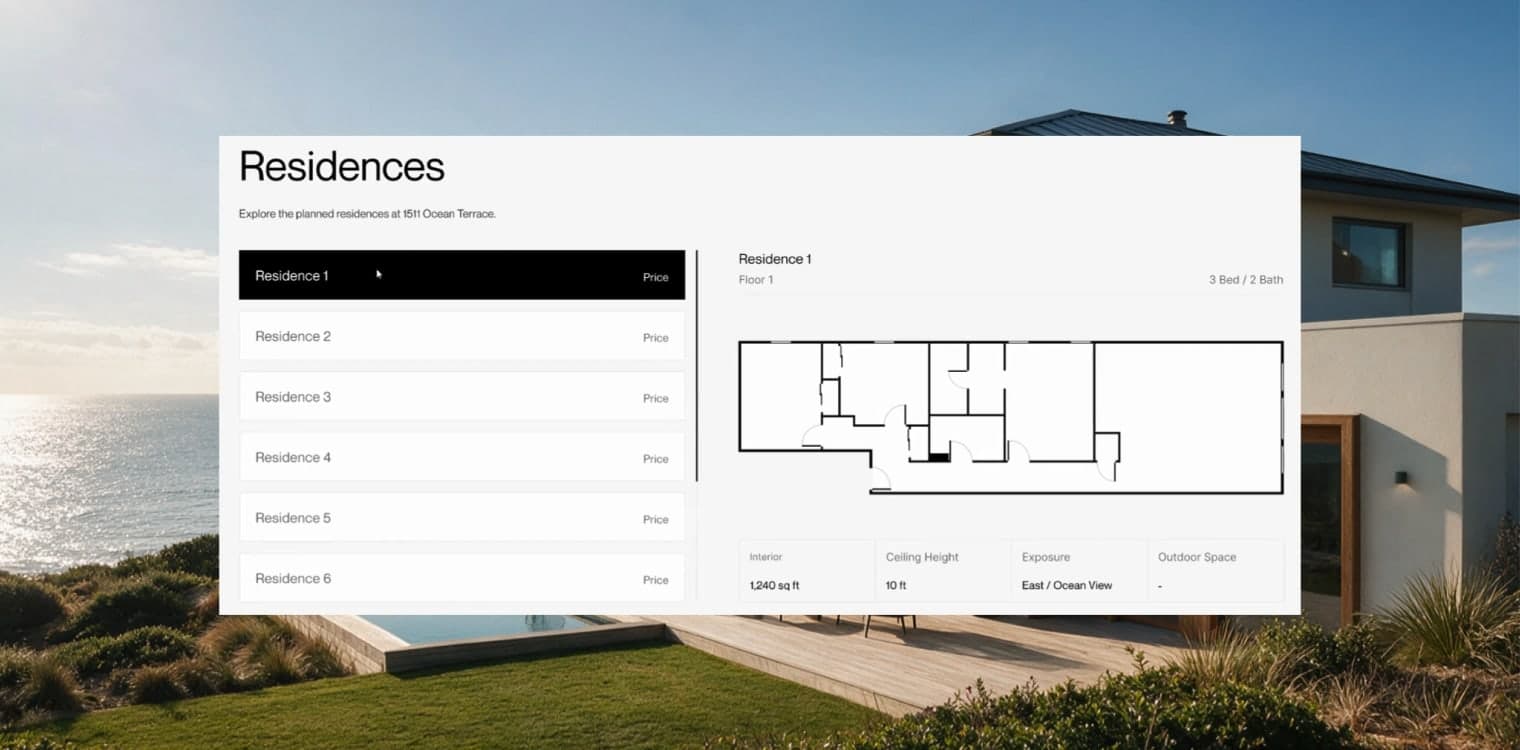Screen dimensions: 1520x750
Task: Click the 'Residence 1' title above the floor plan
Action: [x=775, y=259]
